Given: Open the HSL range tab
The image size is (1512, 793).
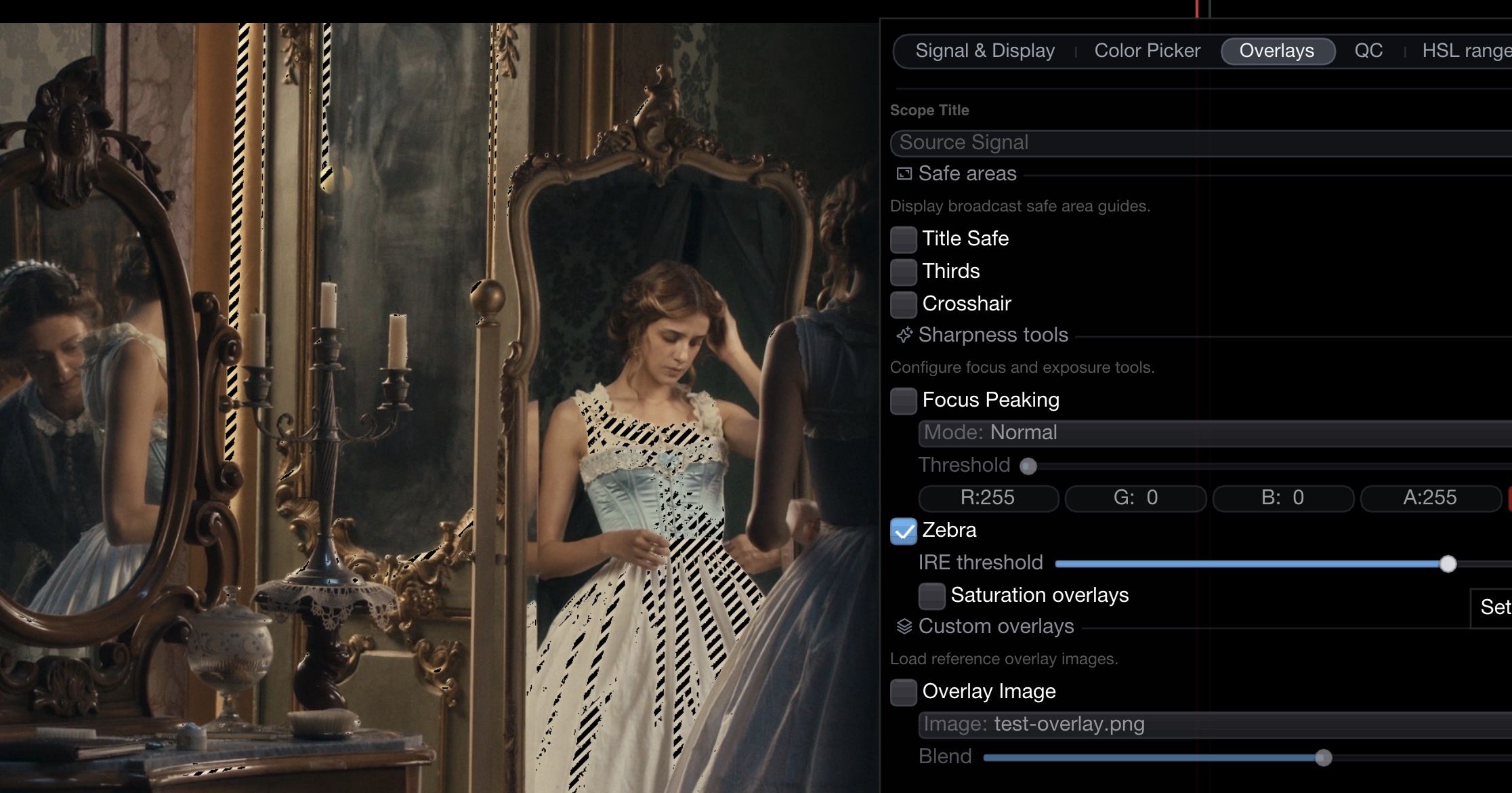Looking at the screenshot, I should [x=1466, y=51].
